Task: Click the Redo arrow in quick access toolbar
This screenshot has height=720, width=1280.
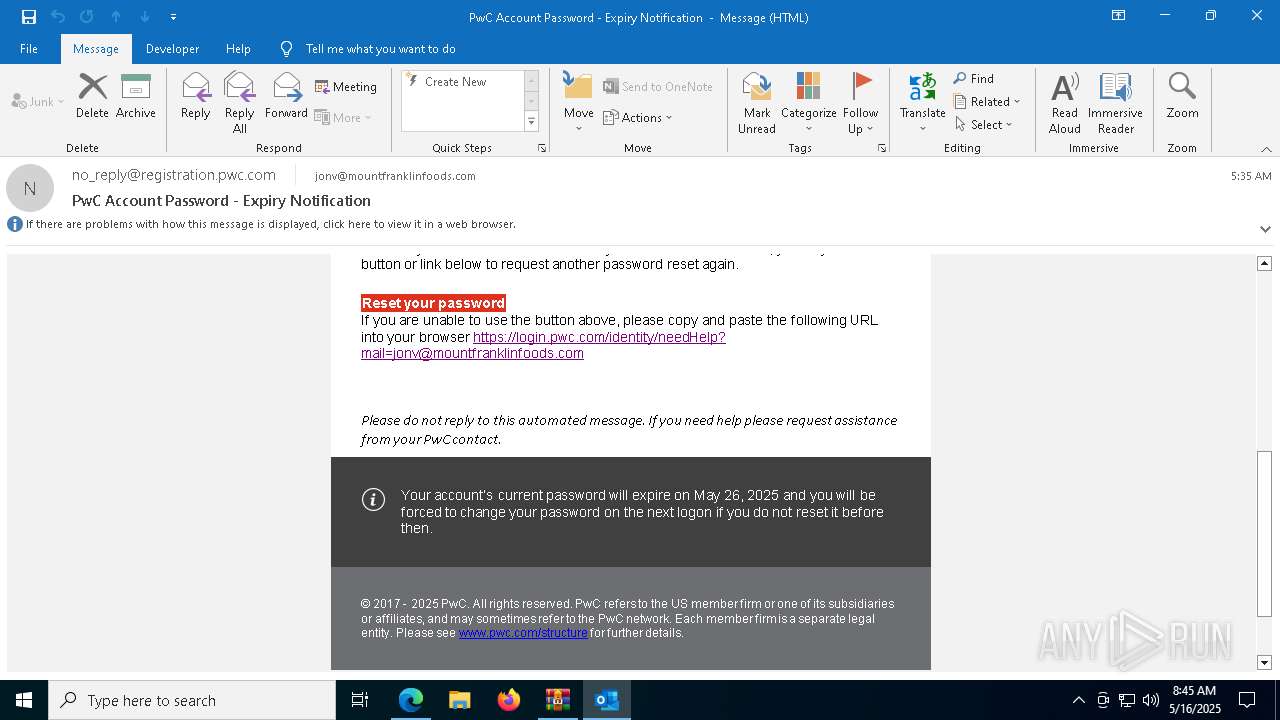Action: [x=87, y=17]
